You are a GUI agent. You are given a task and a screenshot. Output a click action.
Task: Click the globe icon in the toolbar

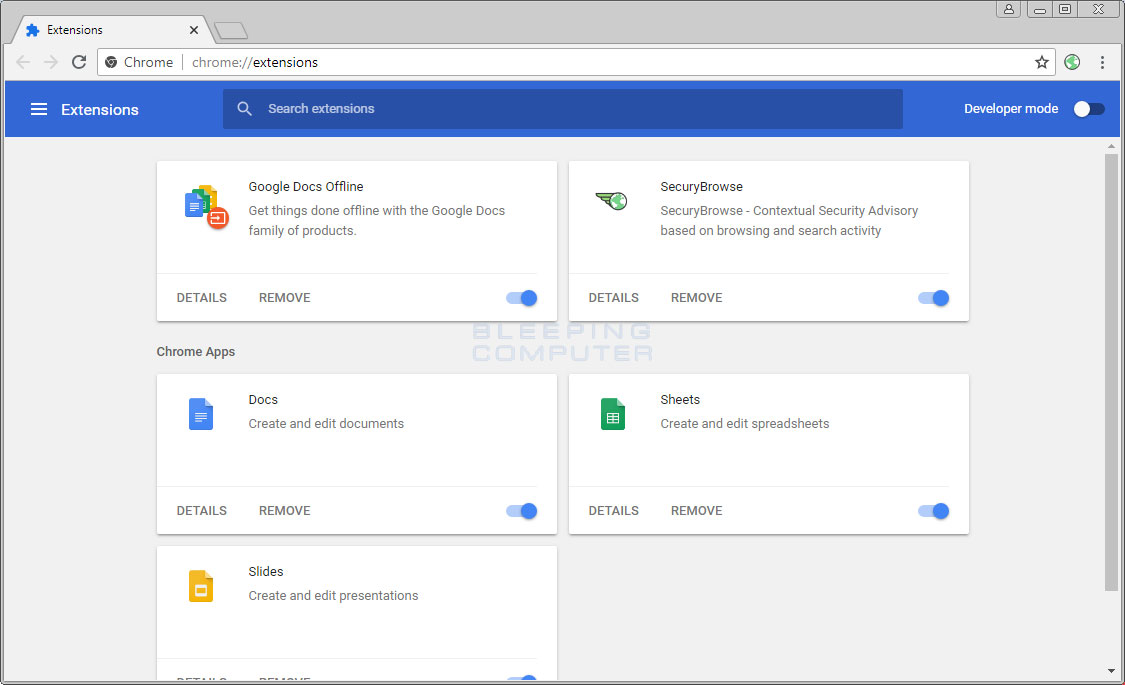click(1072, 61)
